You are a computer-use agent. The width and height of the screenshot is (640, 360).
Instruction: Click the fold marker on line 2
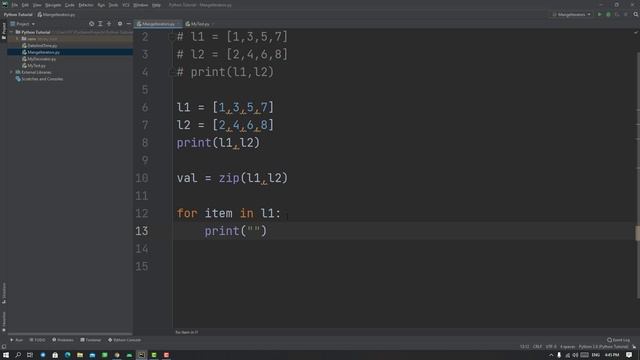click(172, 37)
